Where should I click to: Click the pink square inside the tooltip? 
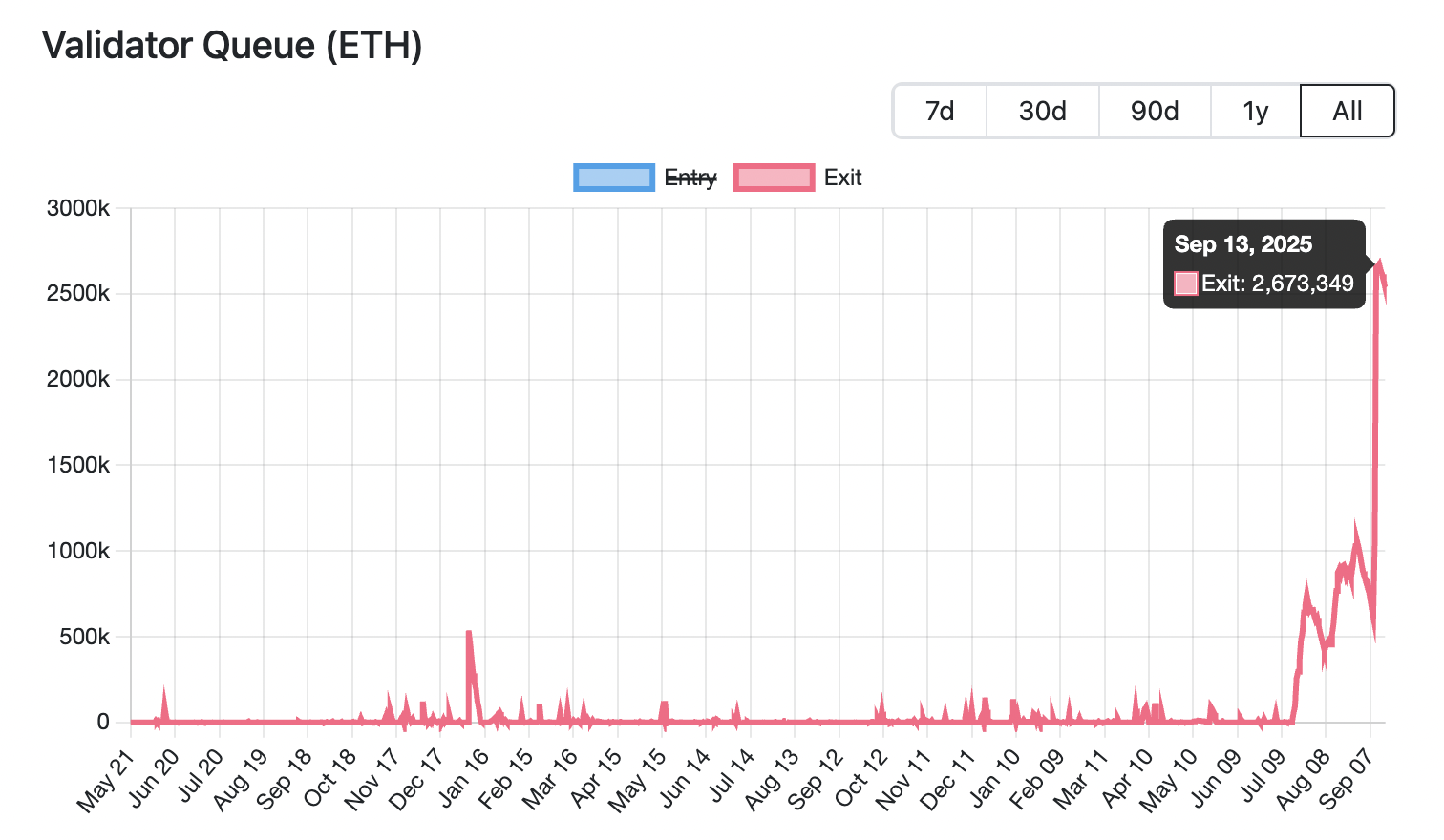(x=1184, y=283)
